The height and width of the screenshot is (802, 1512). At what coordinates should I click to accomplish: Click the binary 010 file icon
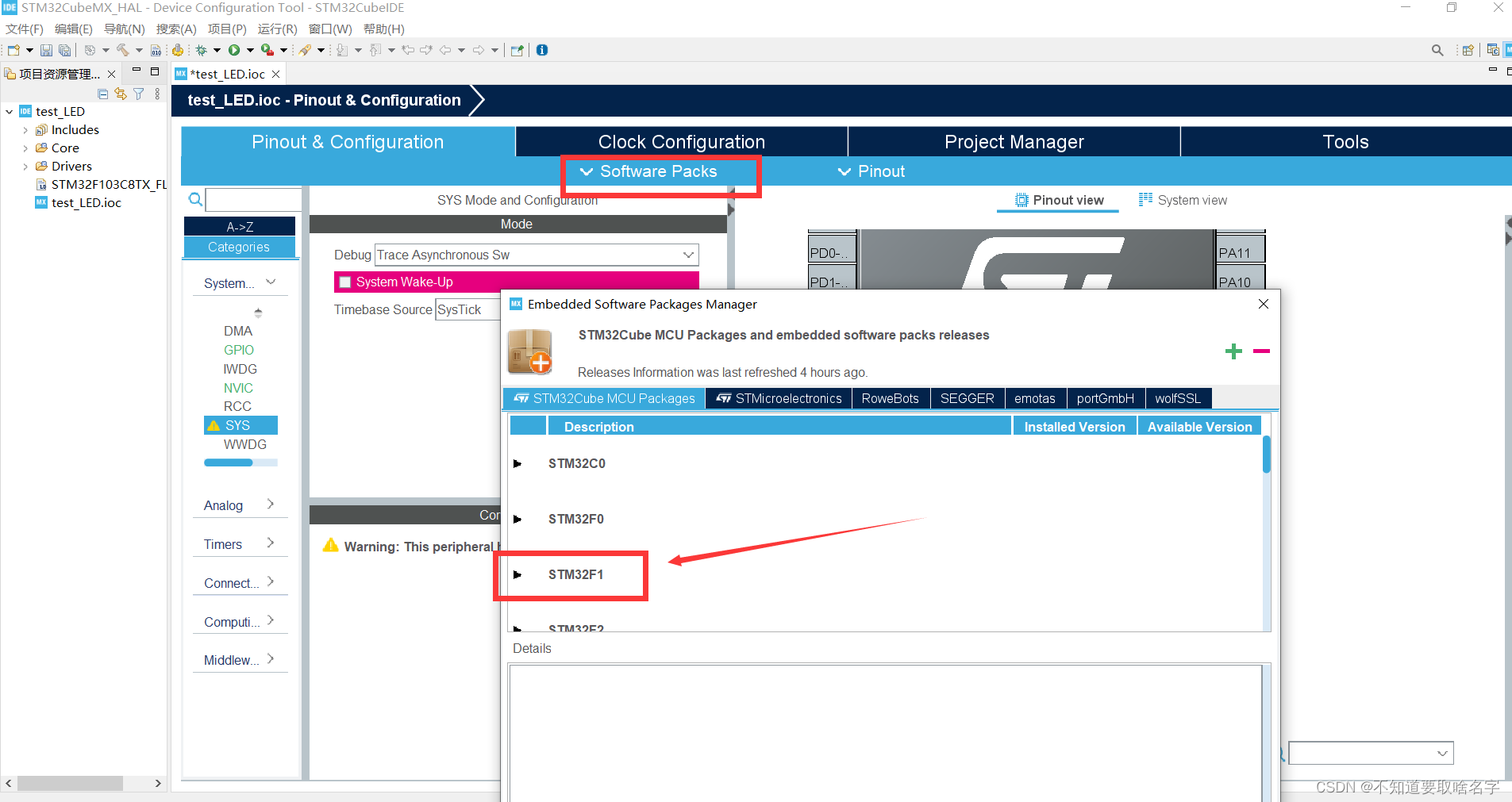[156, 50]
